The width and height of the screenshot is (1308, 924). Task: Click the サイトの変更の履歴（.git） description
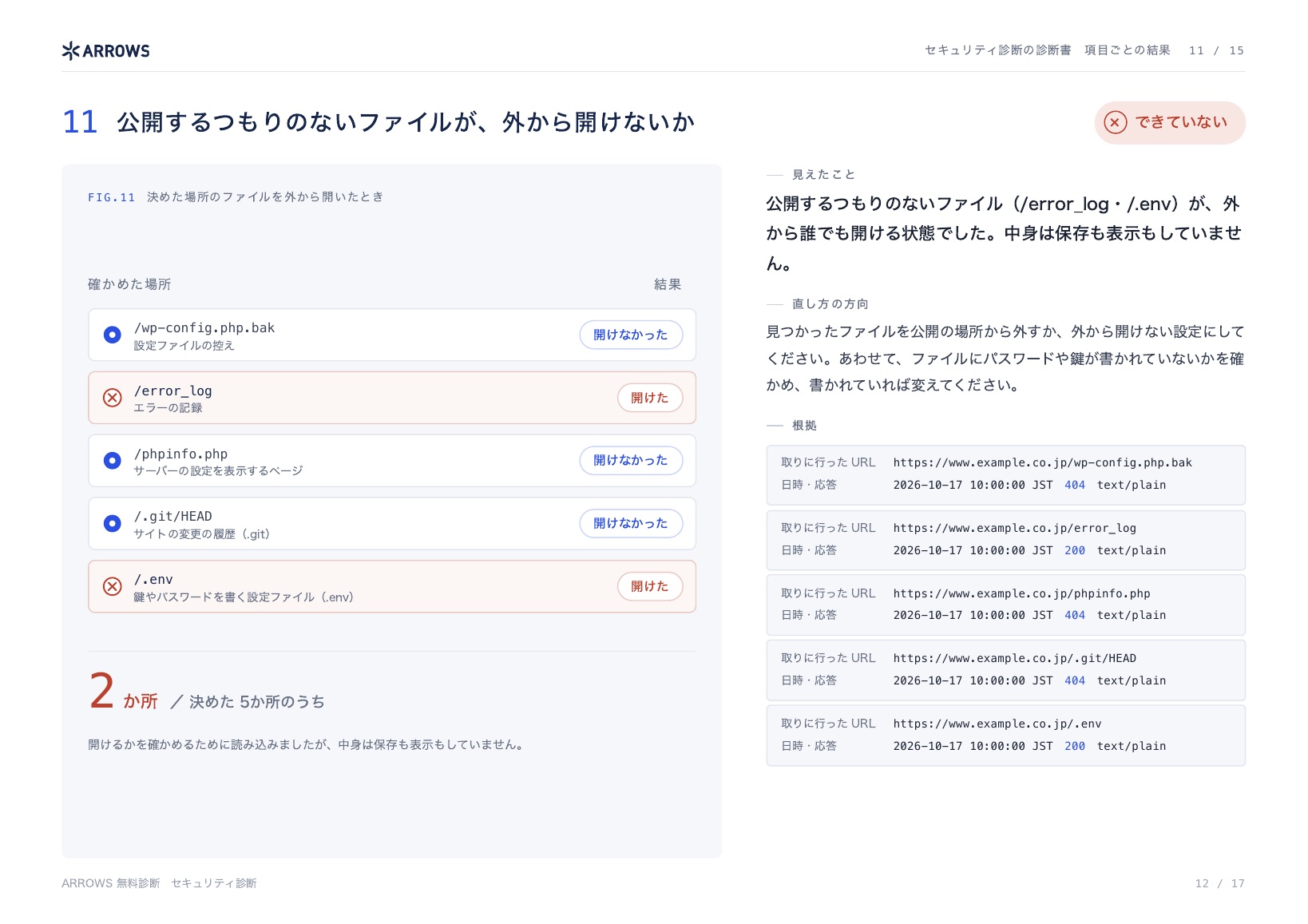coord(202,534)
